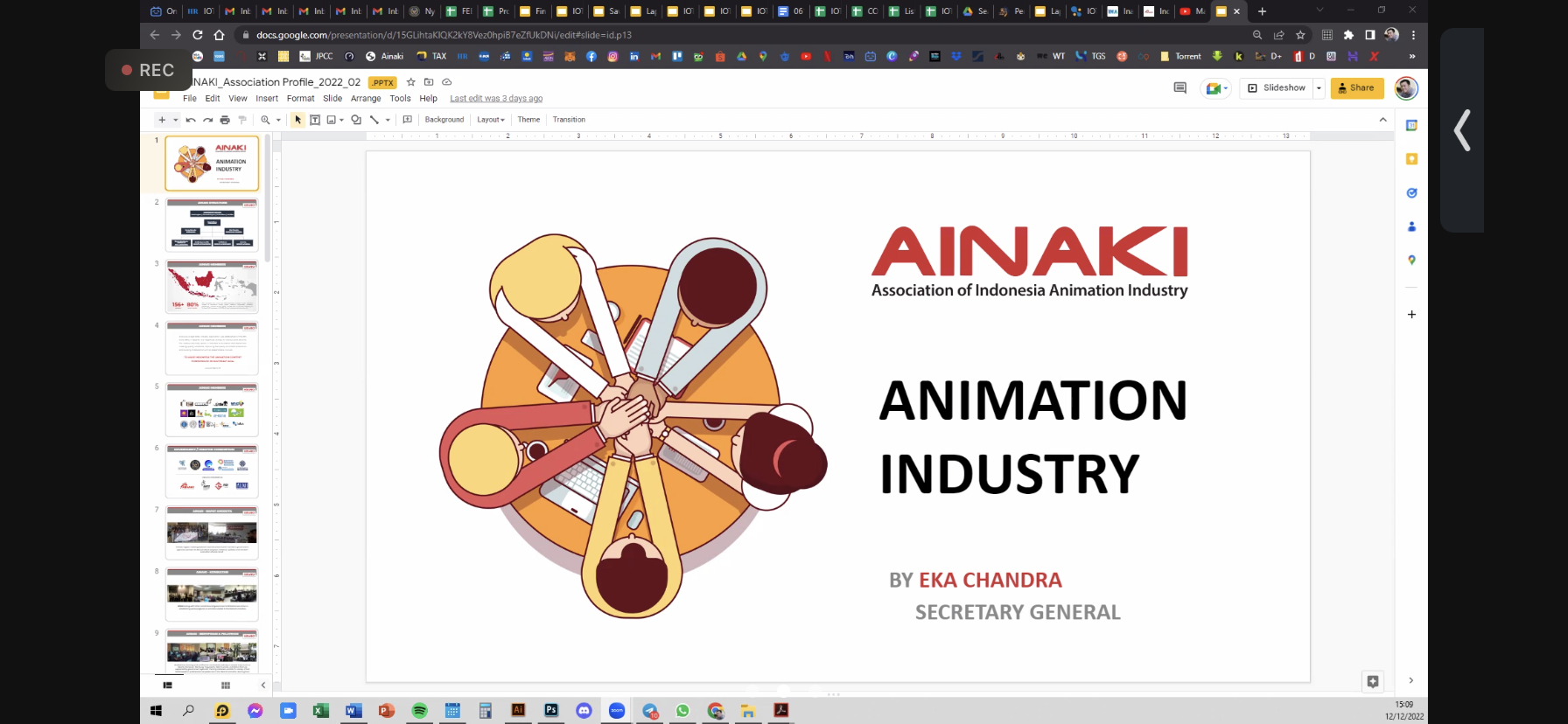This screenshot has height=724, width=1568.
Task: Collapse the filmstrip panel with the left chevron
Action: pos(263,686)
